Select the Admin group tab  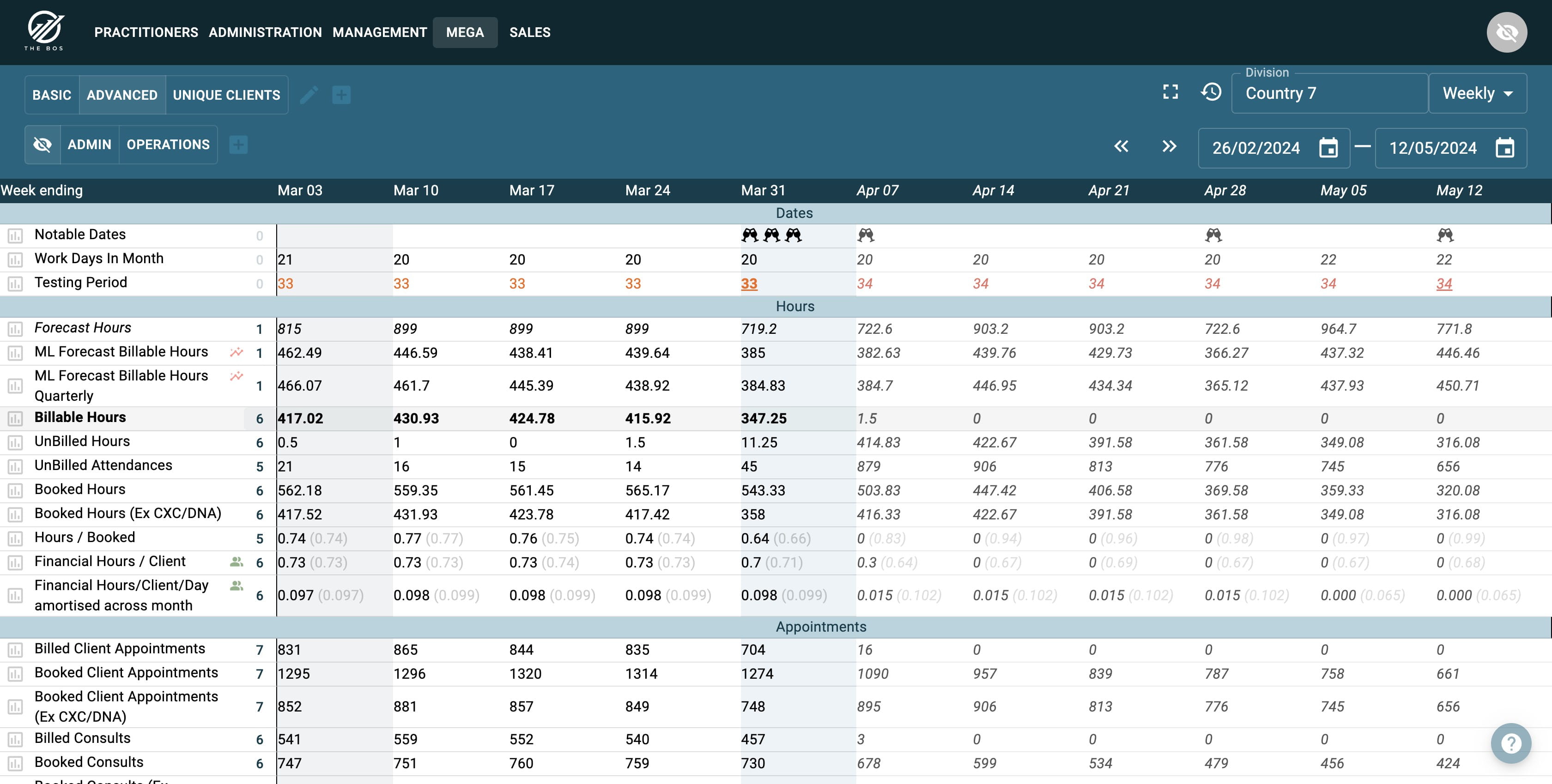click(90, 145)
